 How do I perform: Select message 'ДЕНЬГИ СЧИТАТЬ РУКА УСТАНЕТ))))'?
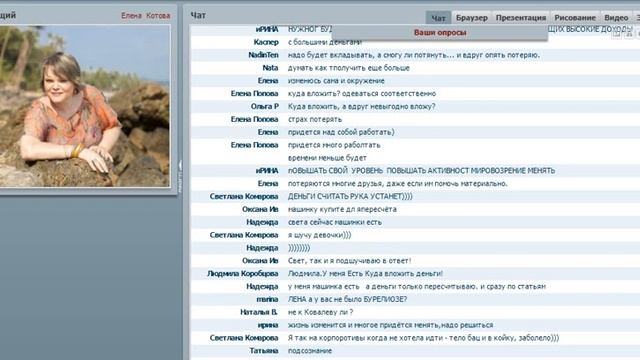pyautogui.click(x=350, y=196)
